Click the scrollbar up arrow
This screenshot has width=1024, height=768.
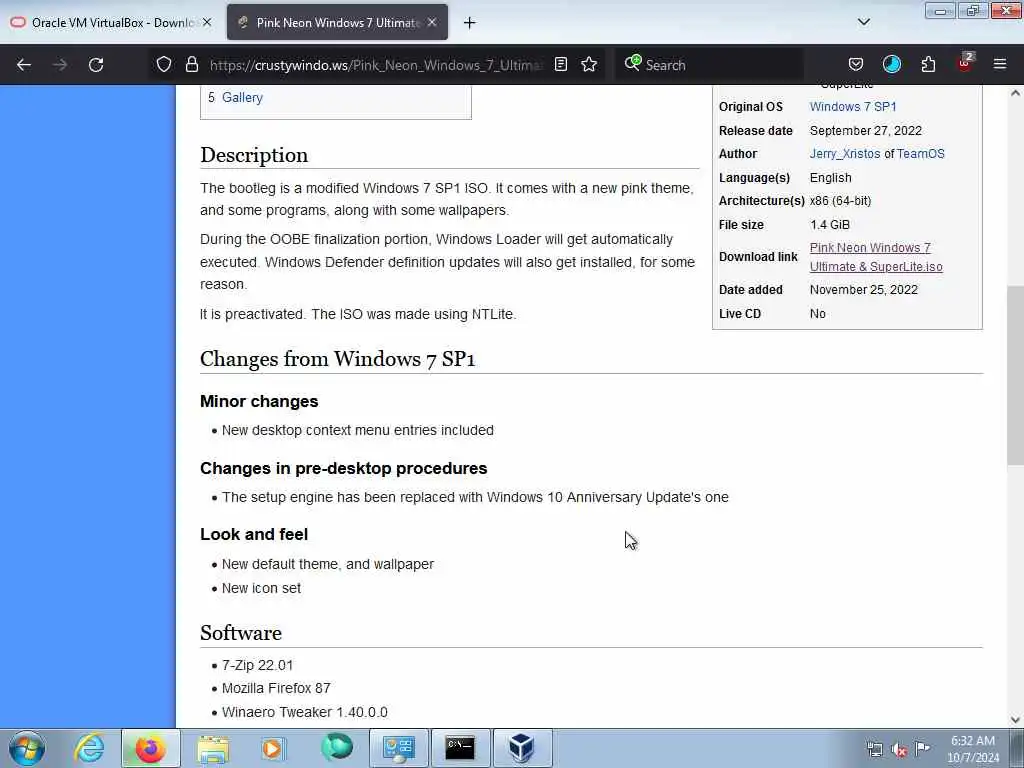point(1015,93)
